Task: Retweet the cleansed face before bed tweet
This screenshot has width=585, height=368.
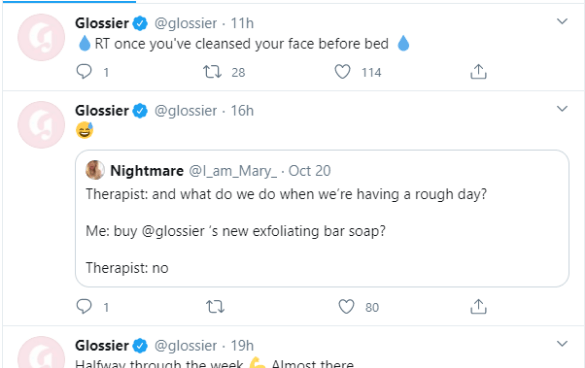Action: (212, 72)
